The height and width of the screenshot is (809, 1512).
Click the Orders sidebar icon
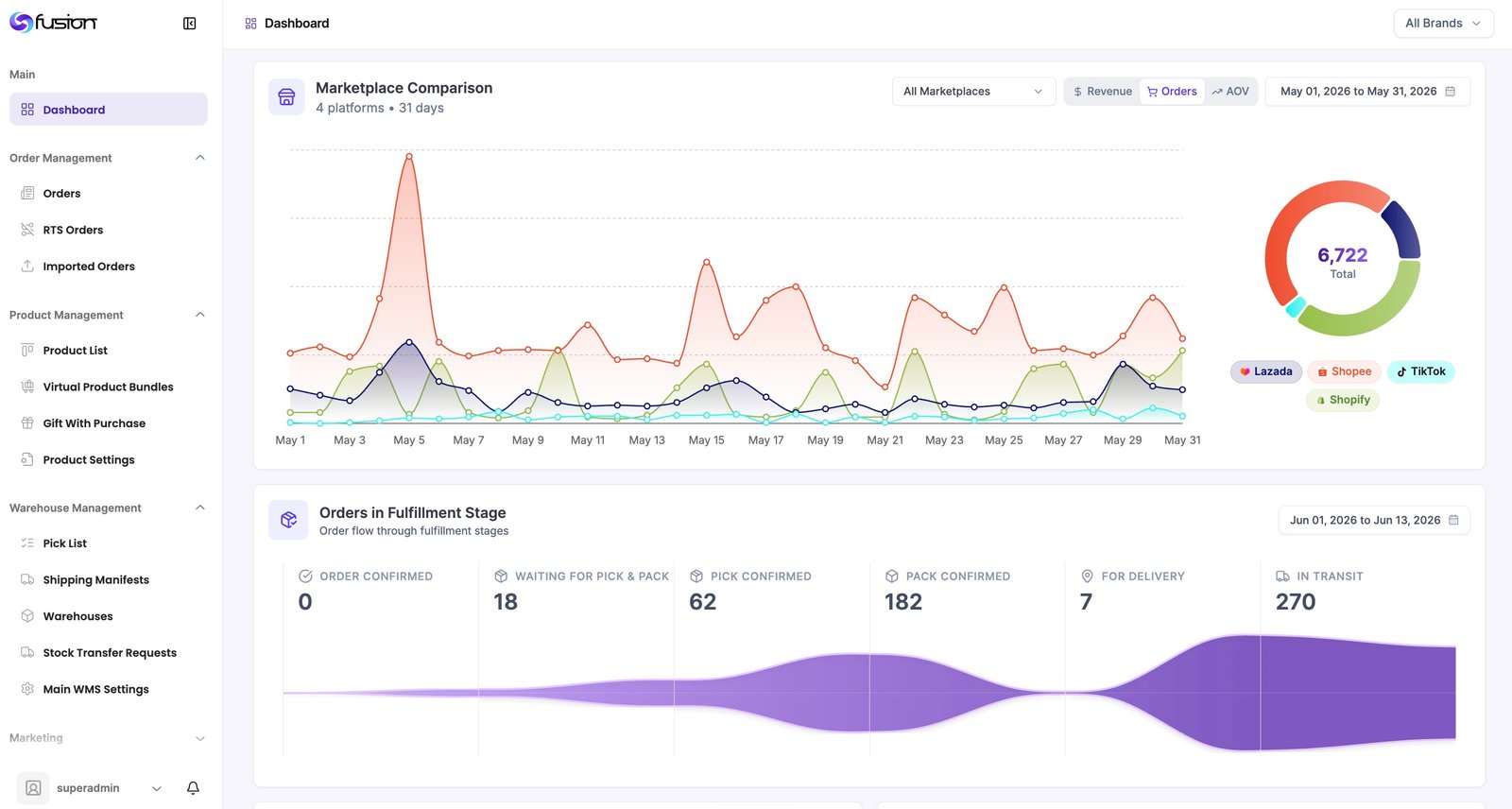[27, 193]
